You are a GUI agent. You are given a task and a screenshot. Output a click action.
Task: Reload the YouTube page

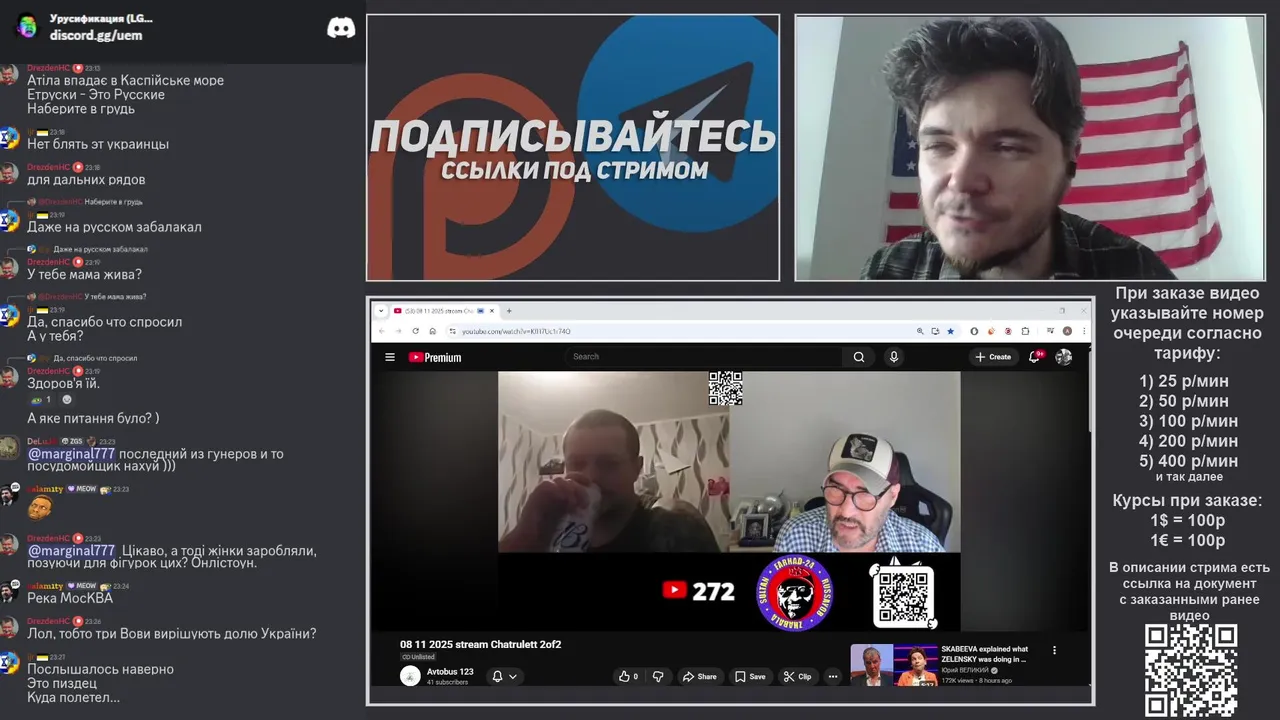(416, 331)
